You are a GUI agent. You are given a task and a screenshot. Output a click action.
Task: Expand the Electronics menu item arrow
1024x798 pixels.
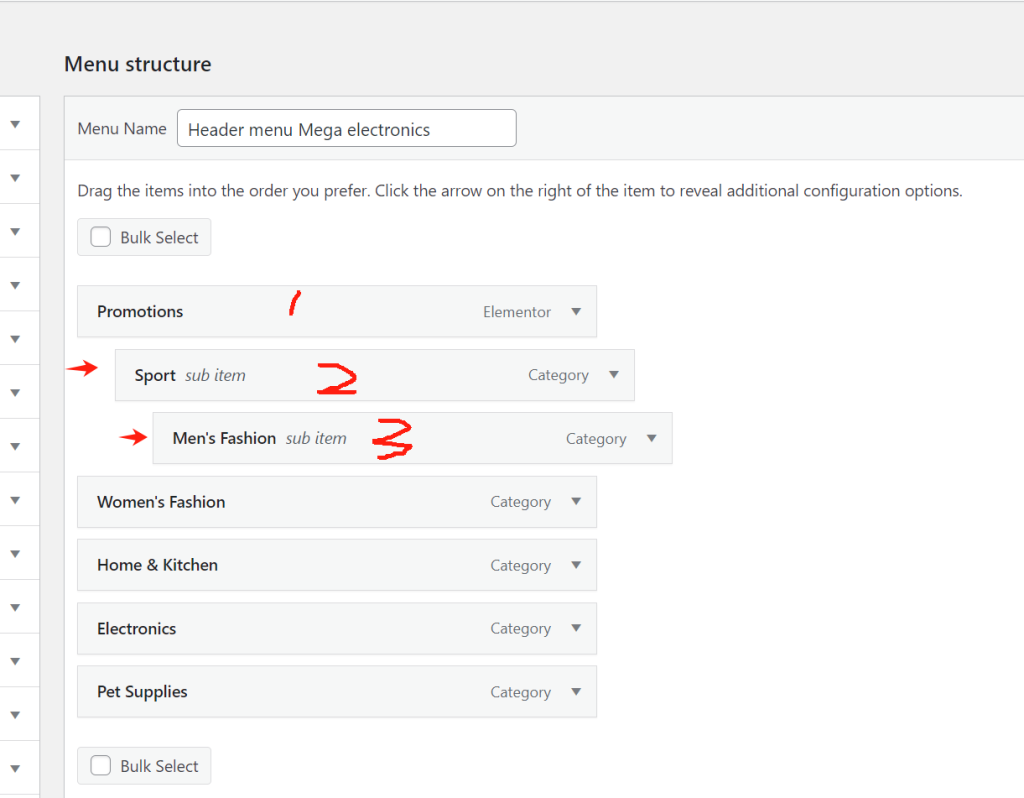[x=576, y=628]
